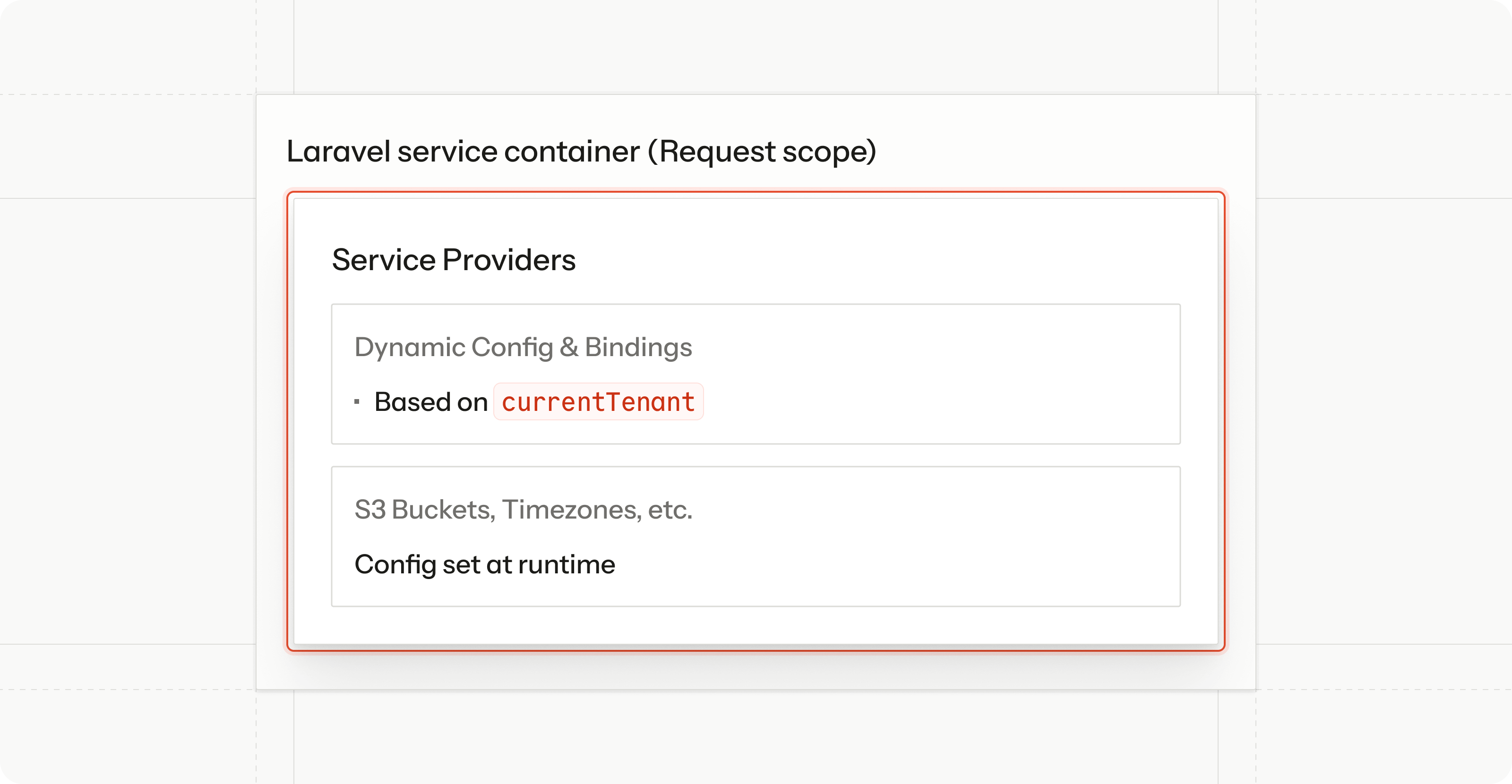Click the word "Providers" in the heading

[x=509, y=260]
